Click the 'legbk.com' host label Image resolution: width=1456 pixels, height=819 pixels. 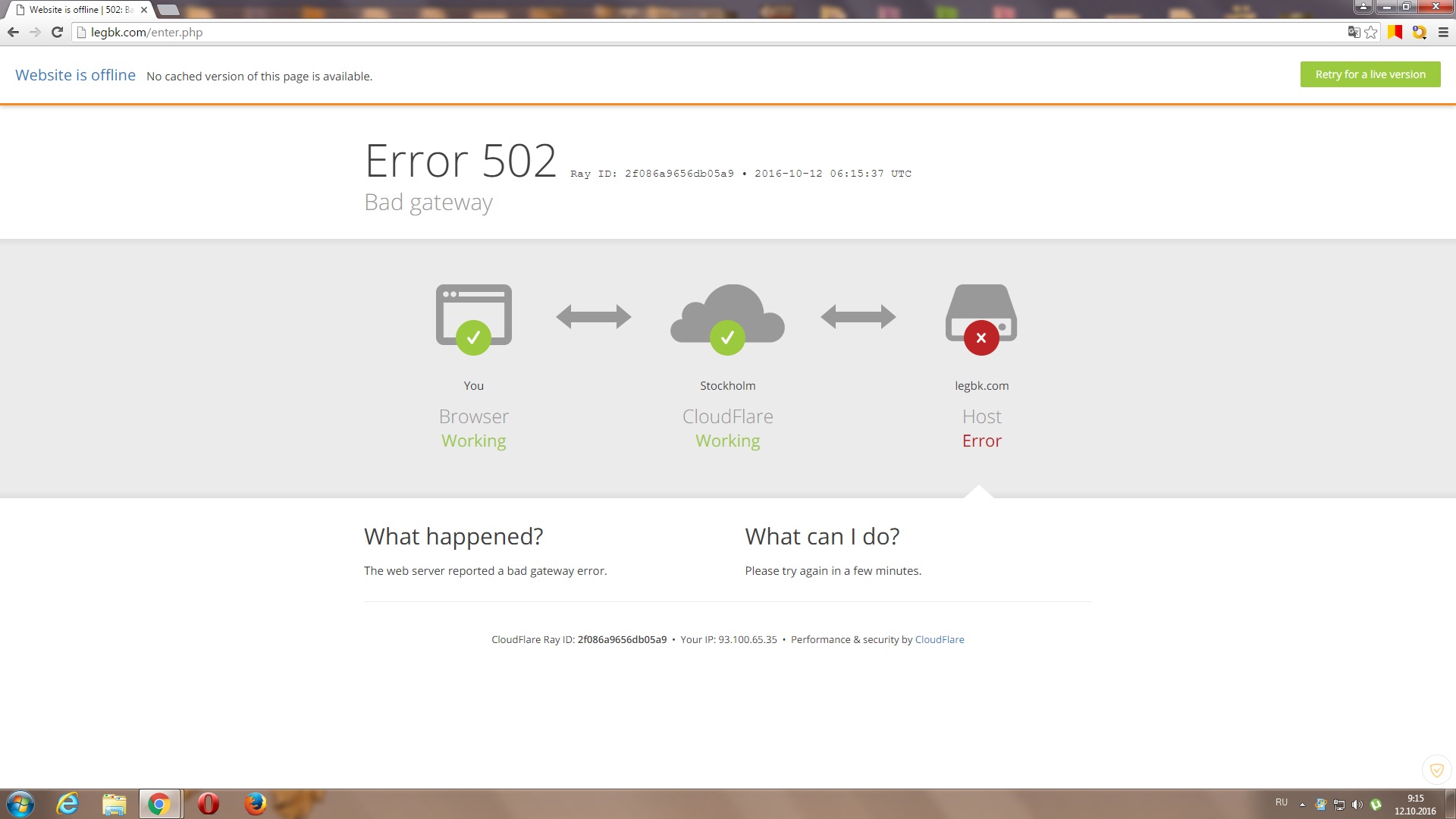pos(981,385)
